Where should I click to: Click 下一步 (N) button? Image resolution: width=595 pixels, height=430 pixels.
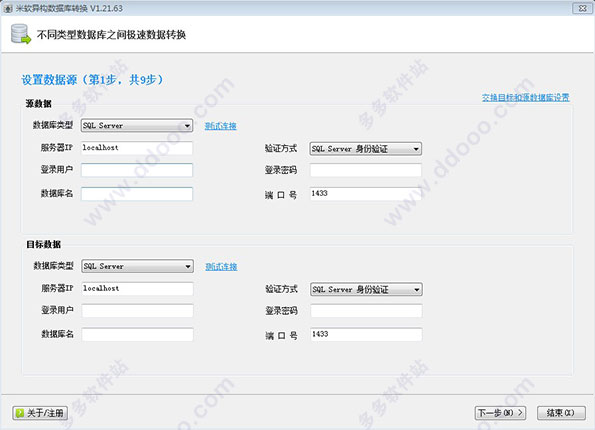[500, 413]
